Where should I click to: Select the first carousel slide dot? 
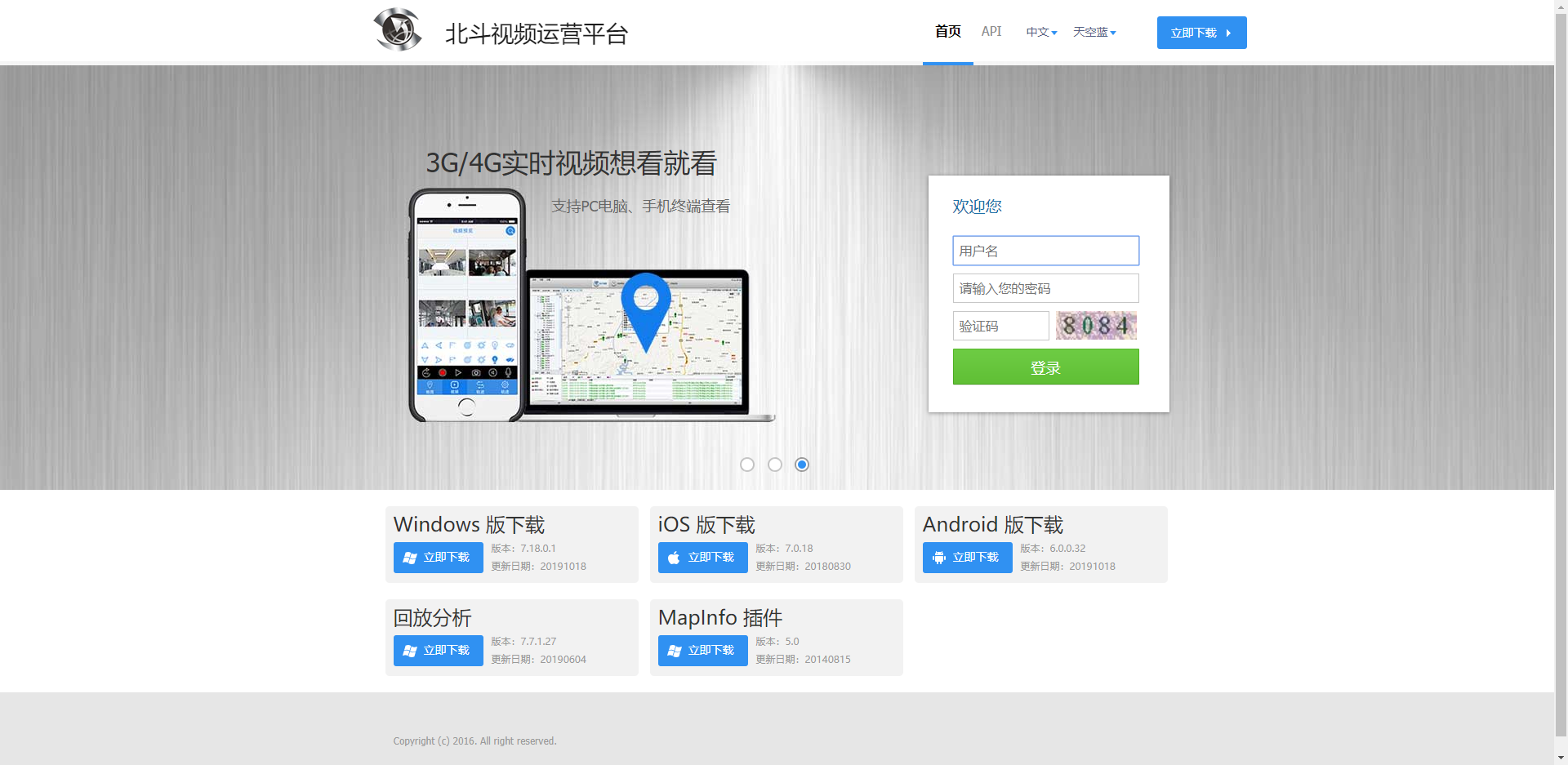[747, 465]
